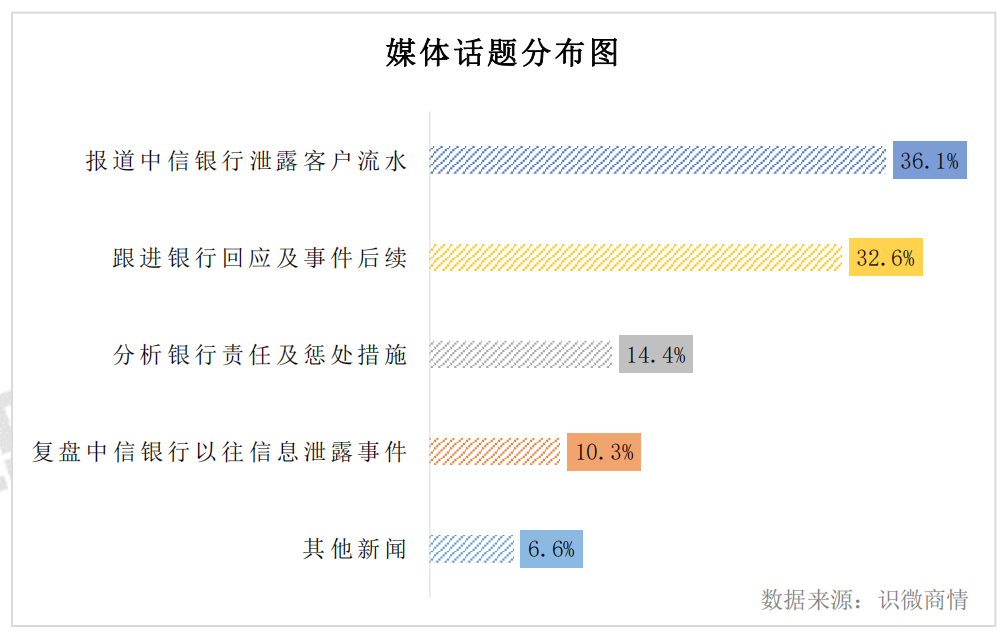Click the orange hatched bar for 复盘中信银行以往信息泄露事件
Screen dimensions: 1007x638
495,452
